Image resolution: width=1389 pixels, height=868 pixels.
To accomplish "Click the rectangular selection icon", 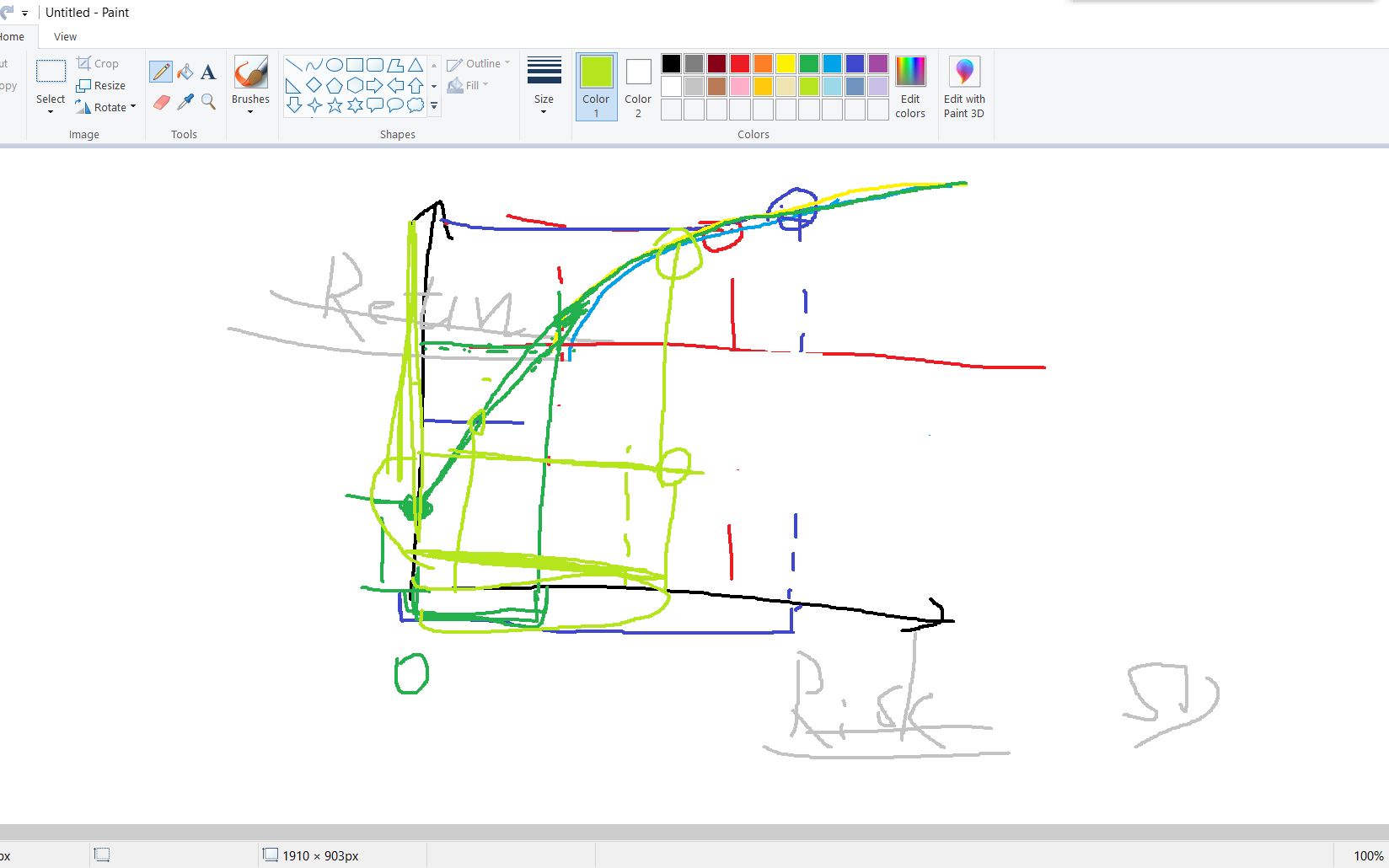I will tap(51, 72).
